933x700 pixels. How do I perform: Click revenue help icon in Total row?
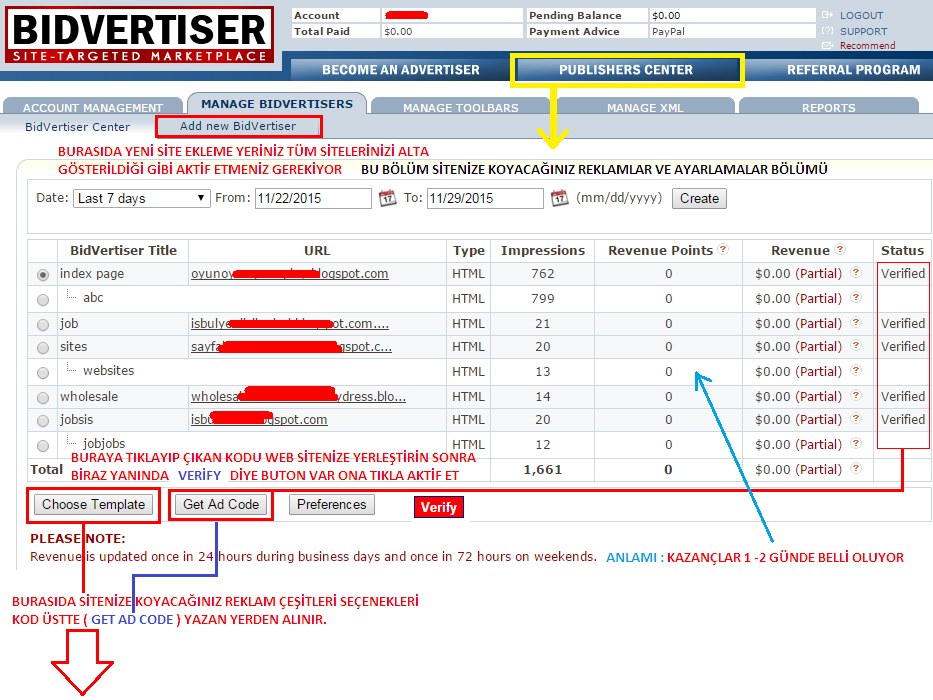pos(856,468)
